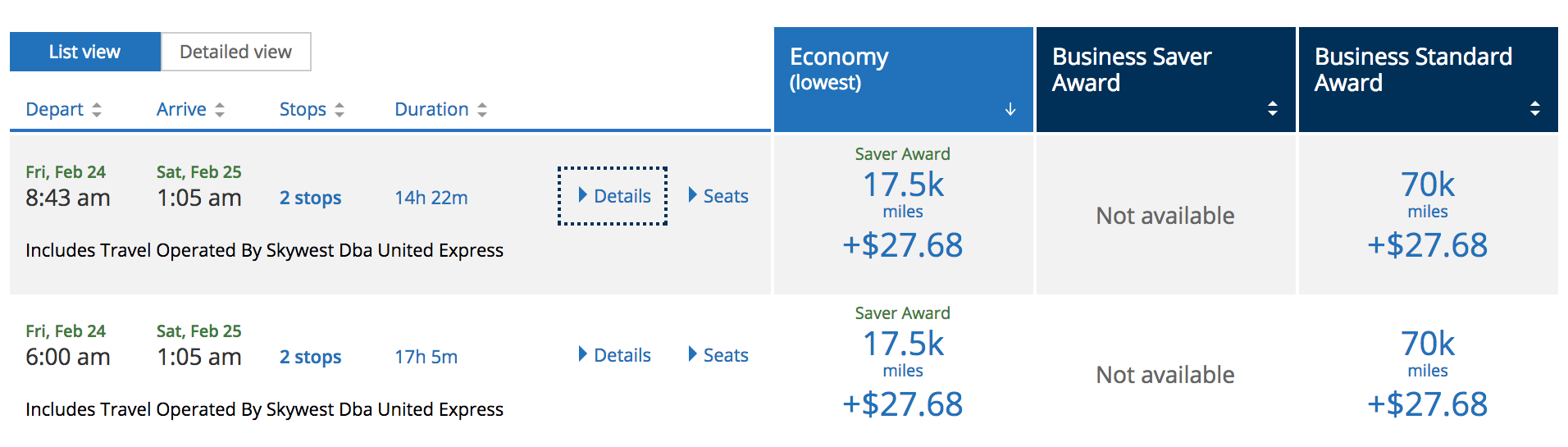Switch to Detailed view
Viewport: 1568px width, 447px height.
(236, 52)
